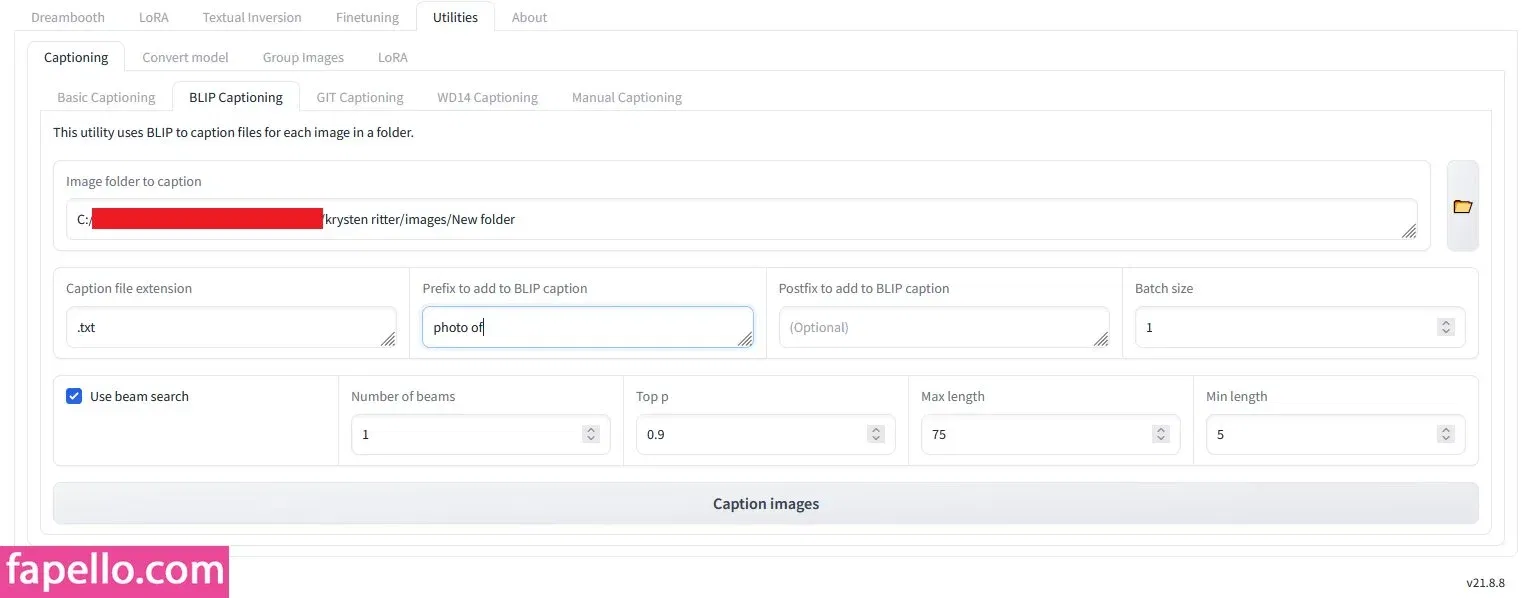This screenshot has width=1530, height=598.
Task: Click the Number of beams stepper arrows
Action: tap(590, 434)
